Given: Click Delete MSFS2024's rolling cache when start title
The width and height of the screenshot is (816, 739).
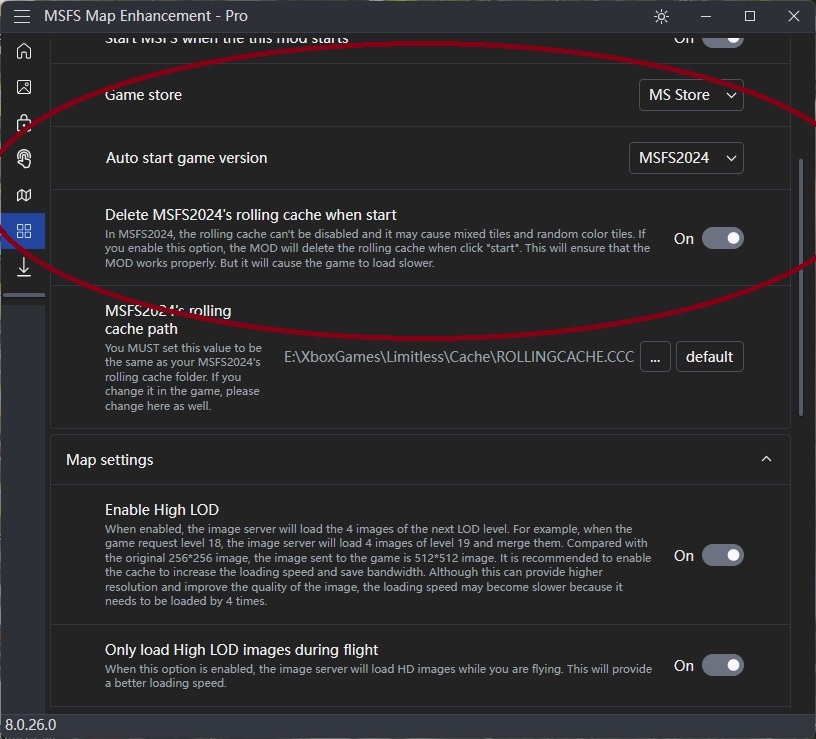Looking at the screenshot, I should click(x=251, y=214).
